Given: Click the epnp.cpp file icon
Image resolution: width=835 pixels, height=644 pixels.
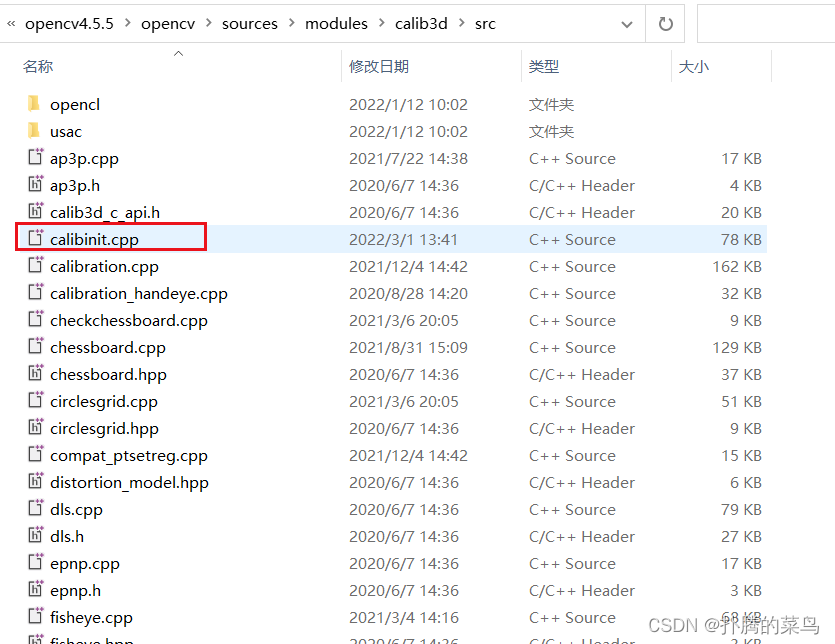Looking at the screenshot, I should (x=36, y=563).
